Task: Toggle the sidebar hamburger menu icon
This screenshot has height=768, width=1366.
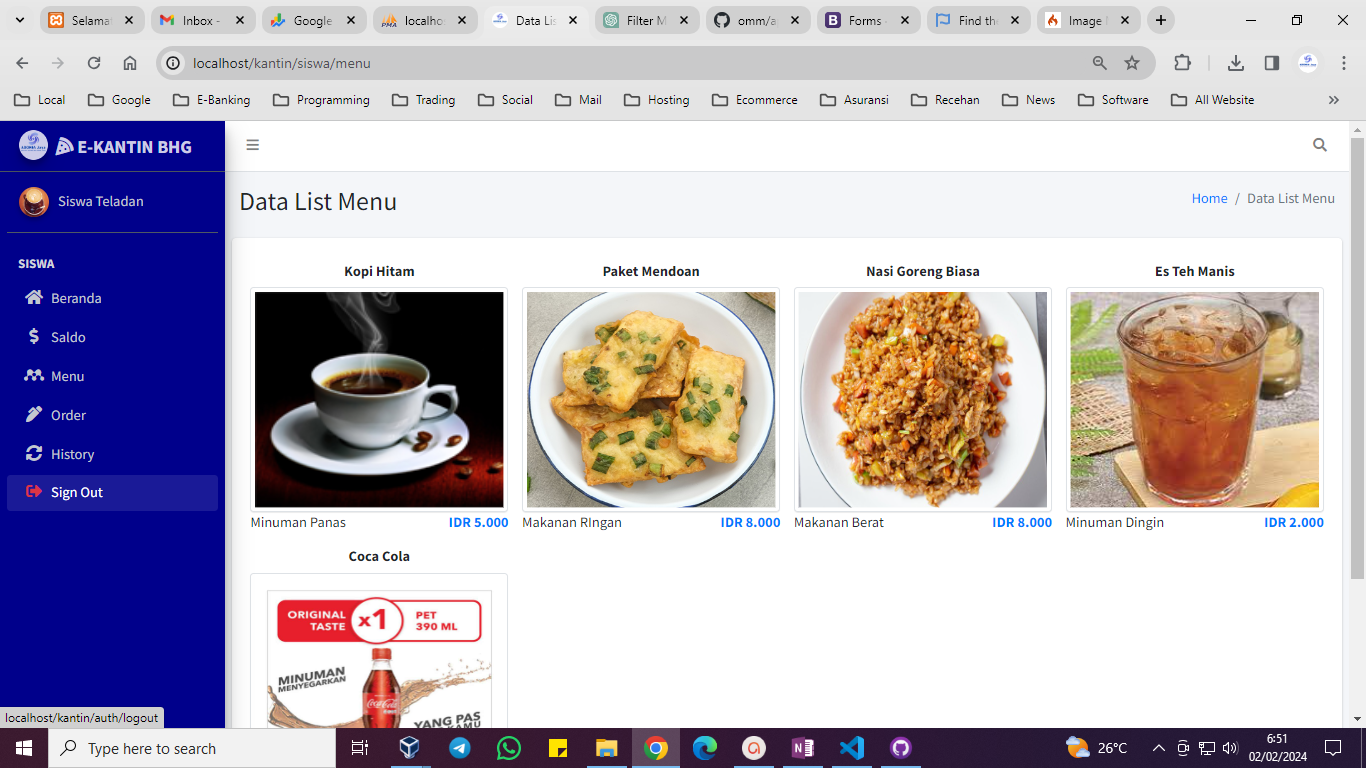Action: click(x=253, y=145)
